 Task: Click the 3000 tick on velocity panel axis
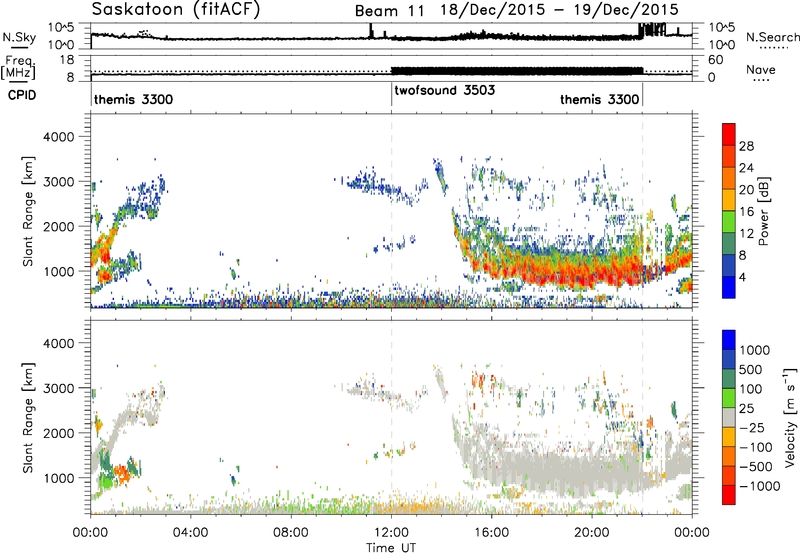tap(59, 388)
